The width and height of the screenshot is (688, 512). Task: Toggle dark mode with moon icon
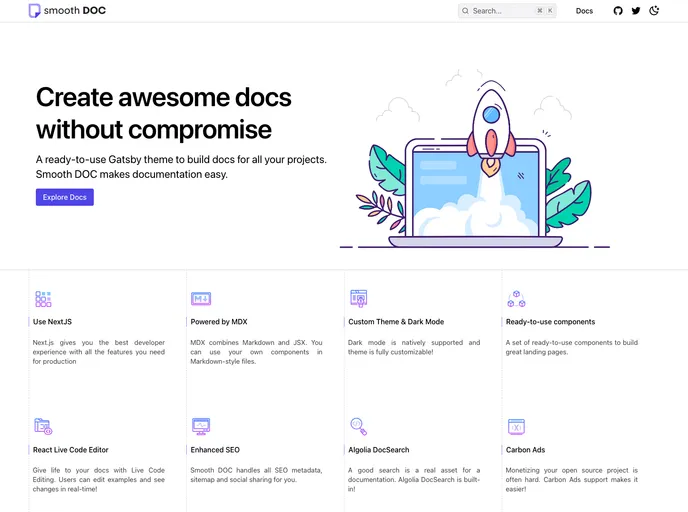(655, 11)
